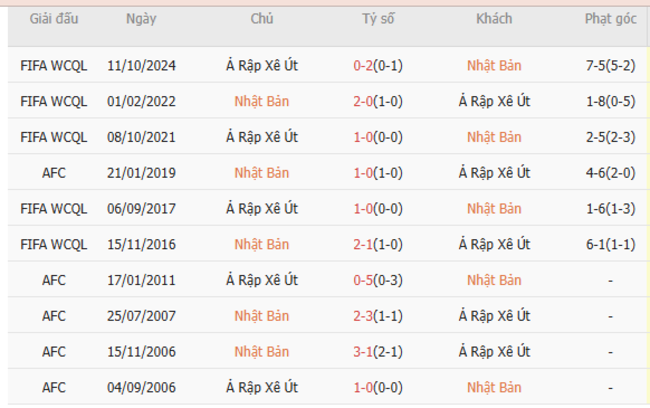Click the "Phạt góc" column header
650x408 pixels.
tap(609, 20)
